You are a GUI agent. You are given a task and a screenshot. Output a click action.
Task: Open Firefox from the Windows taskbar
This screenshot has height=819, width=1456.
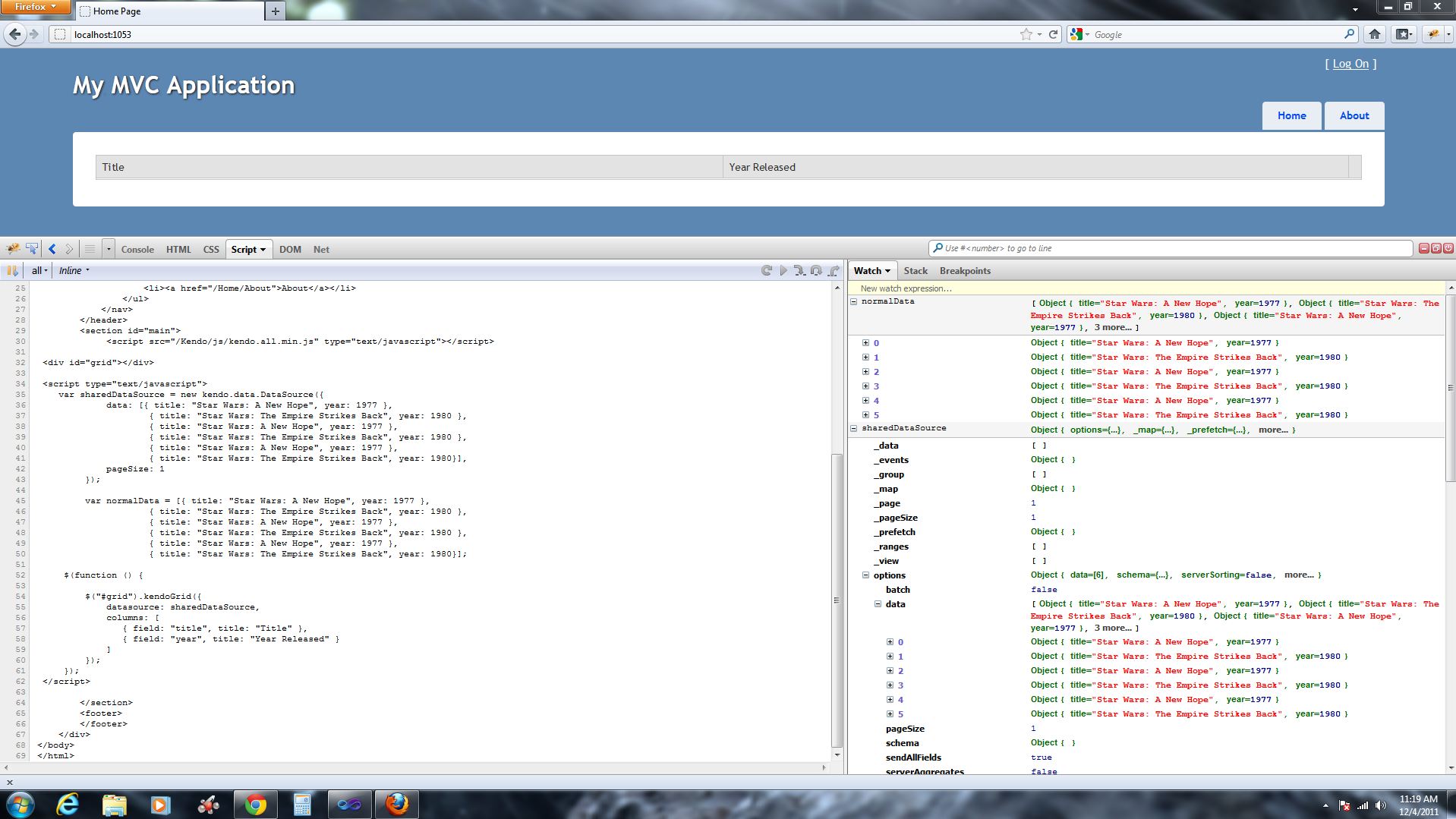[396, 804]
